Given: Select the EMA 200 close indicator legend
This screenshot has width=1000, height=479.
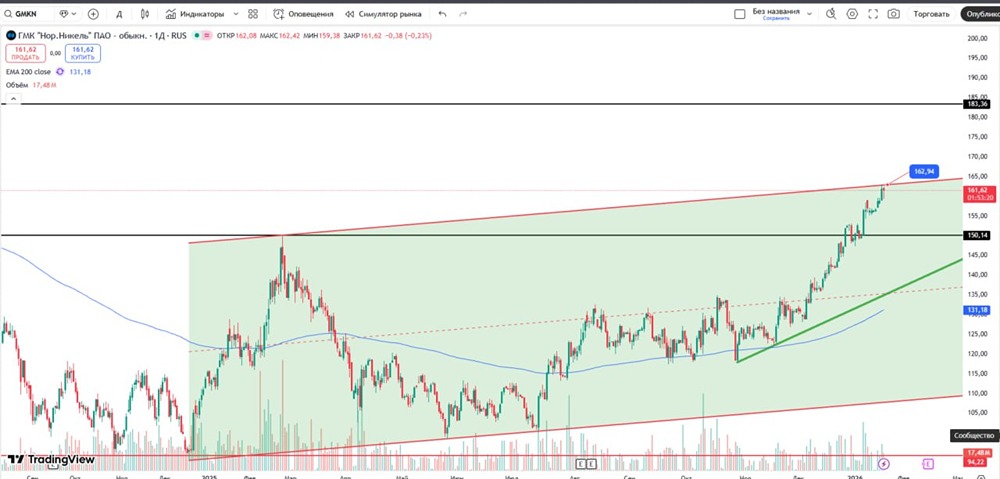Looking at the screenshot, I should click(x=29, y=72).
